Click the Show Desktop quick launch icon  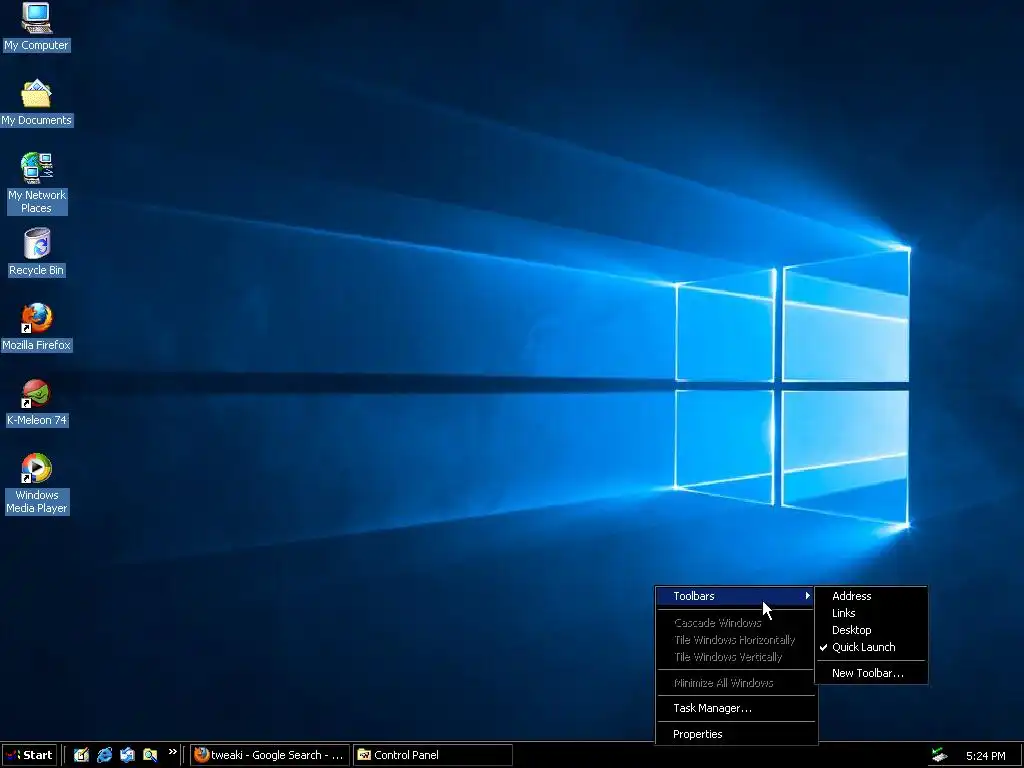point(81,755)
